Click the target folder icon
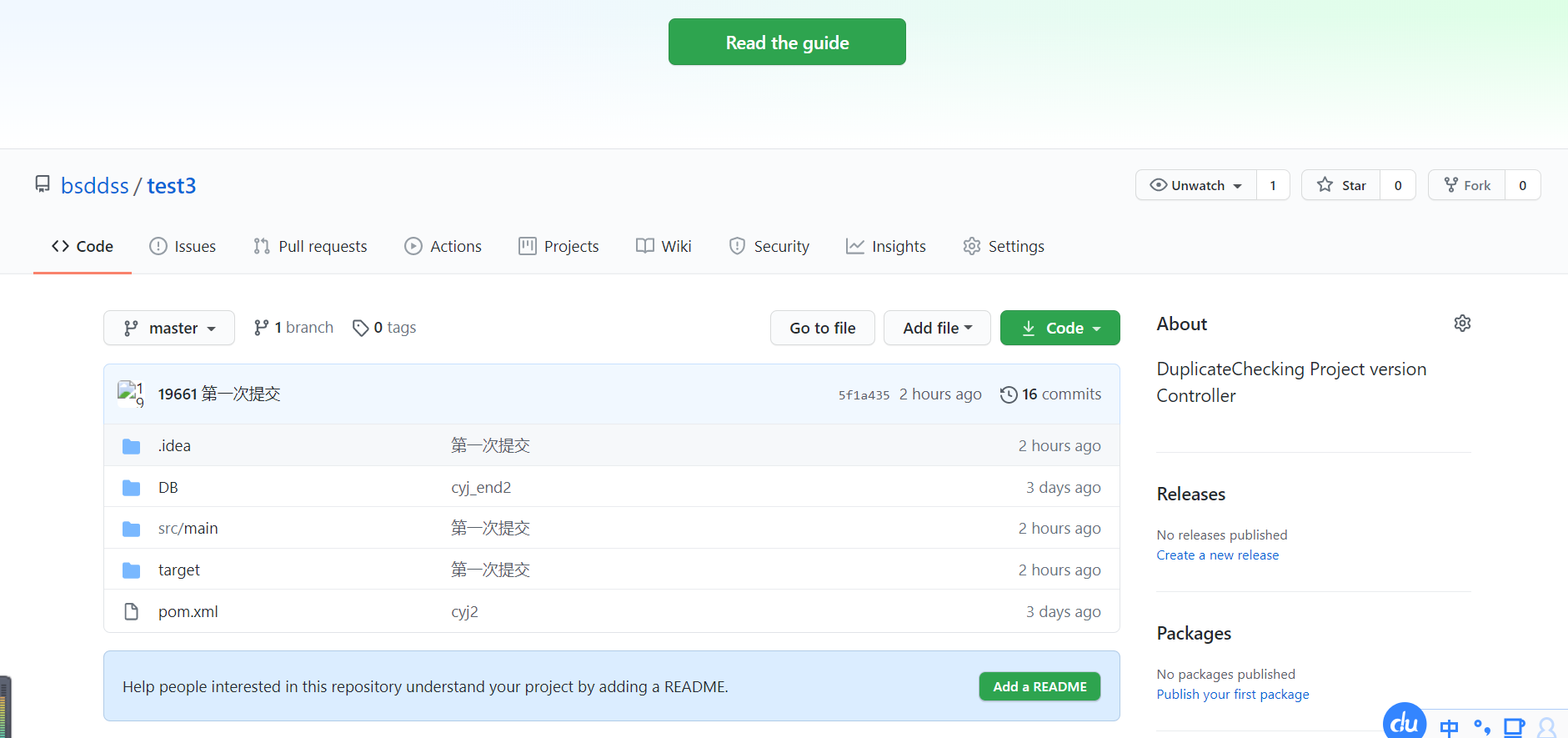1568x738 pixels. tap(131, 570)
